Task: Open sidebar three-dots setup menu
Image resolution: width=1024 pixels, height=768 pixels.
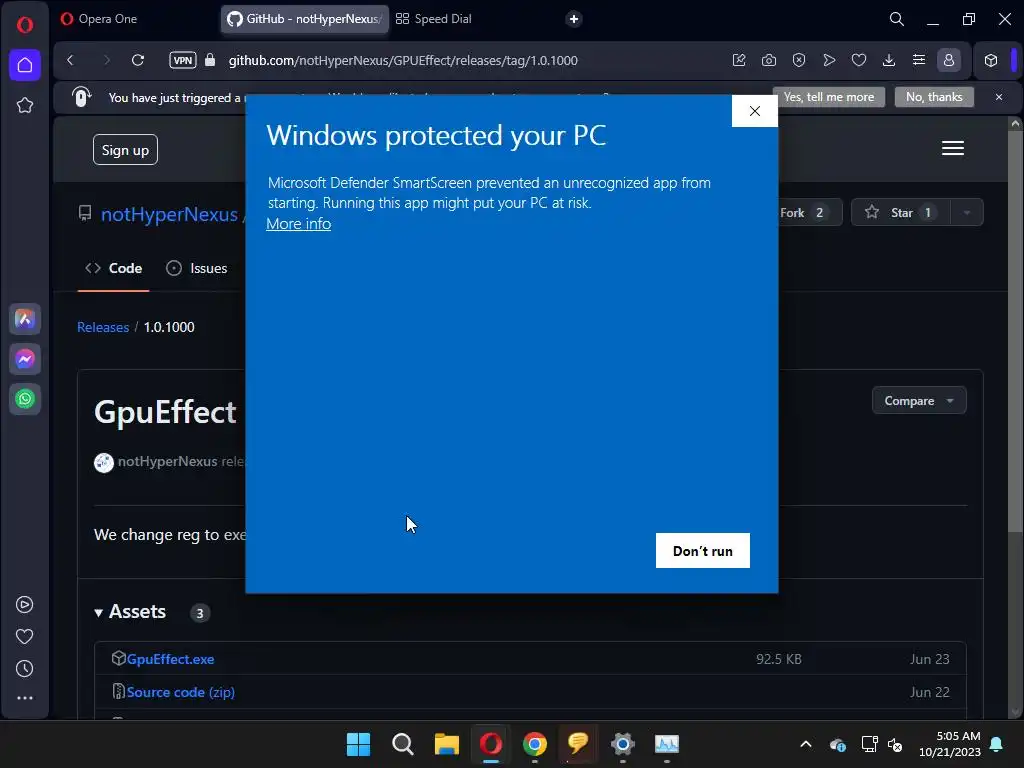Action: 25,698
